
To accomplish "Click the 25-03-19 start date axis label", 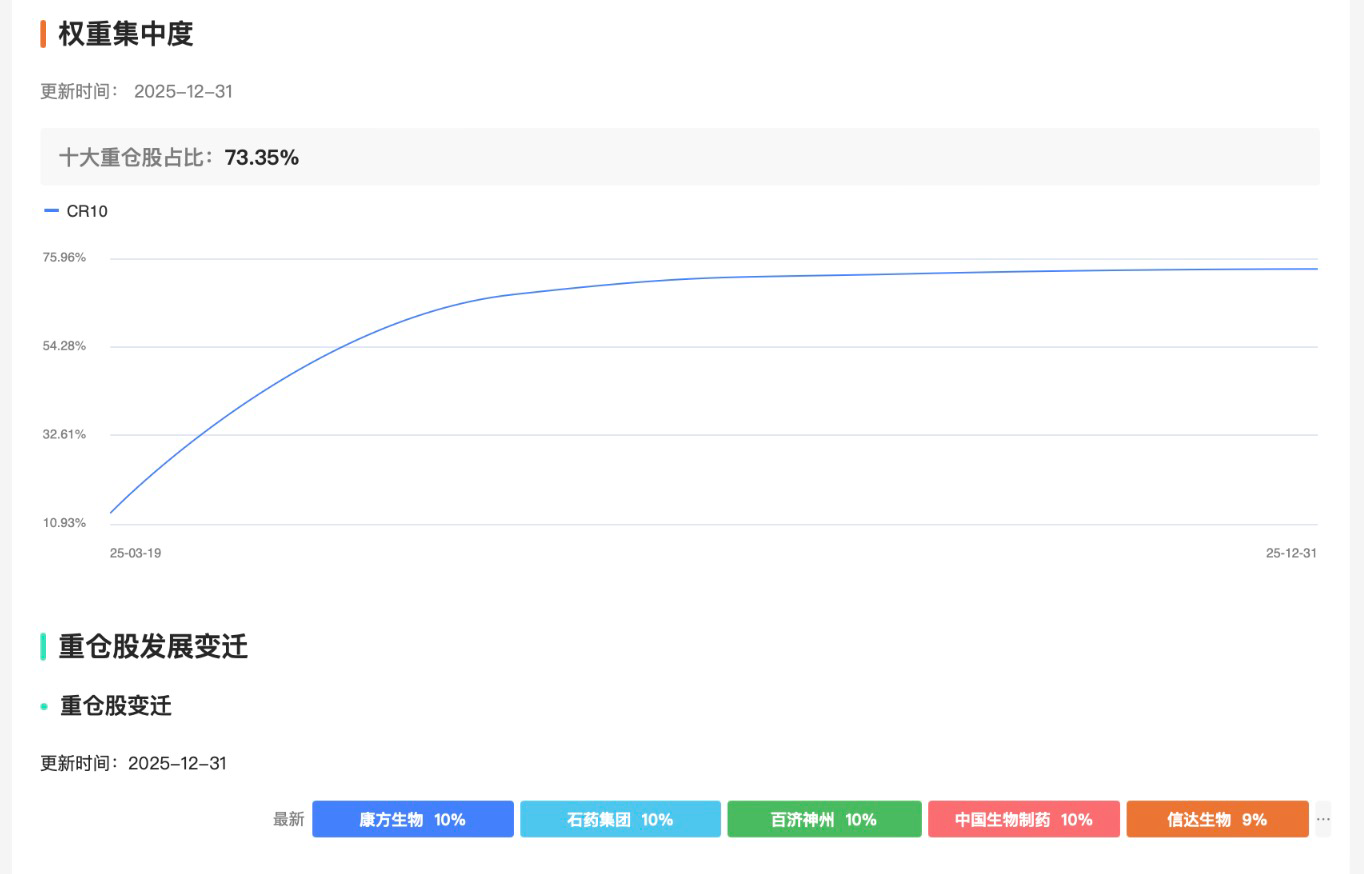I will [135, 552].
